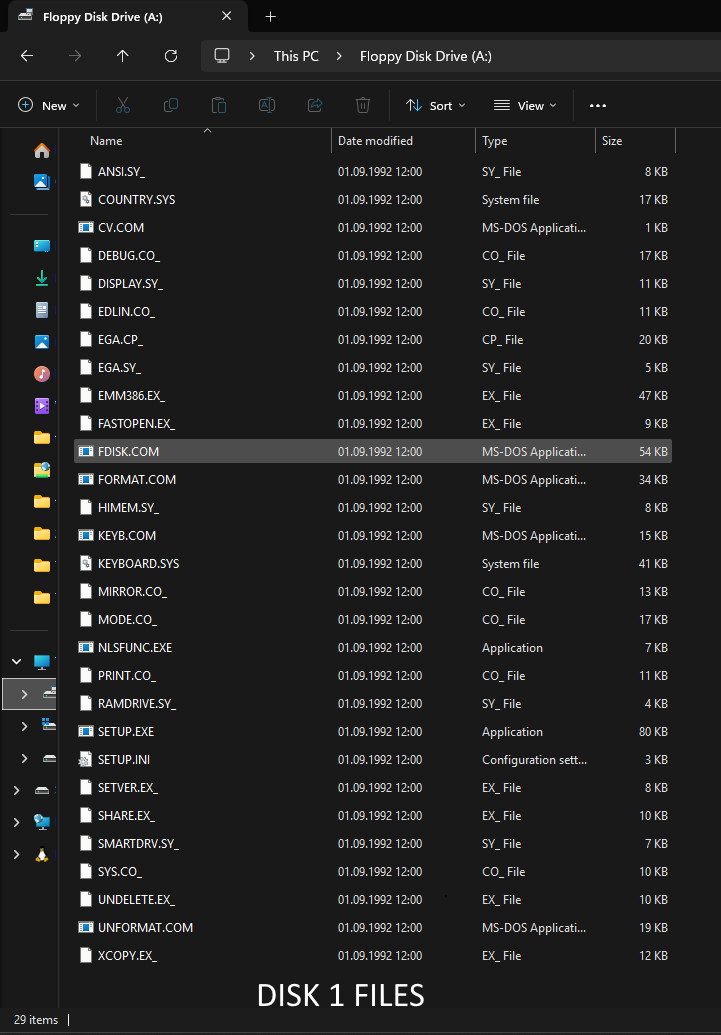Open the See more ellipsis menu
721x1035 pixels.
(598, 106)
